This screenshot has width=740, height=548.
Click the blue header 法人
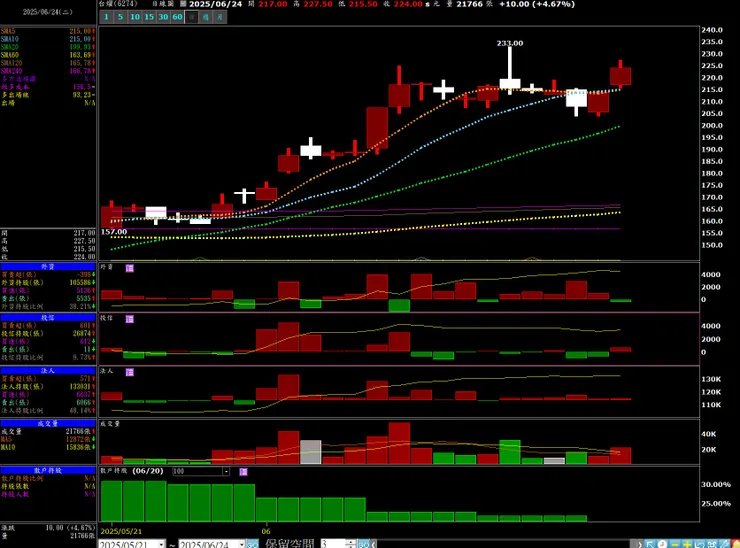[x=48, y=371]
